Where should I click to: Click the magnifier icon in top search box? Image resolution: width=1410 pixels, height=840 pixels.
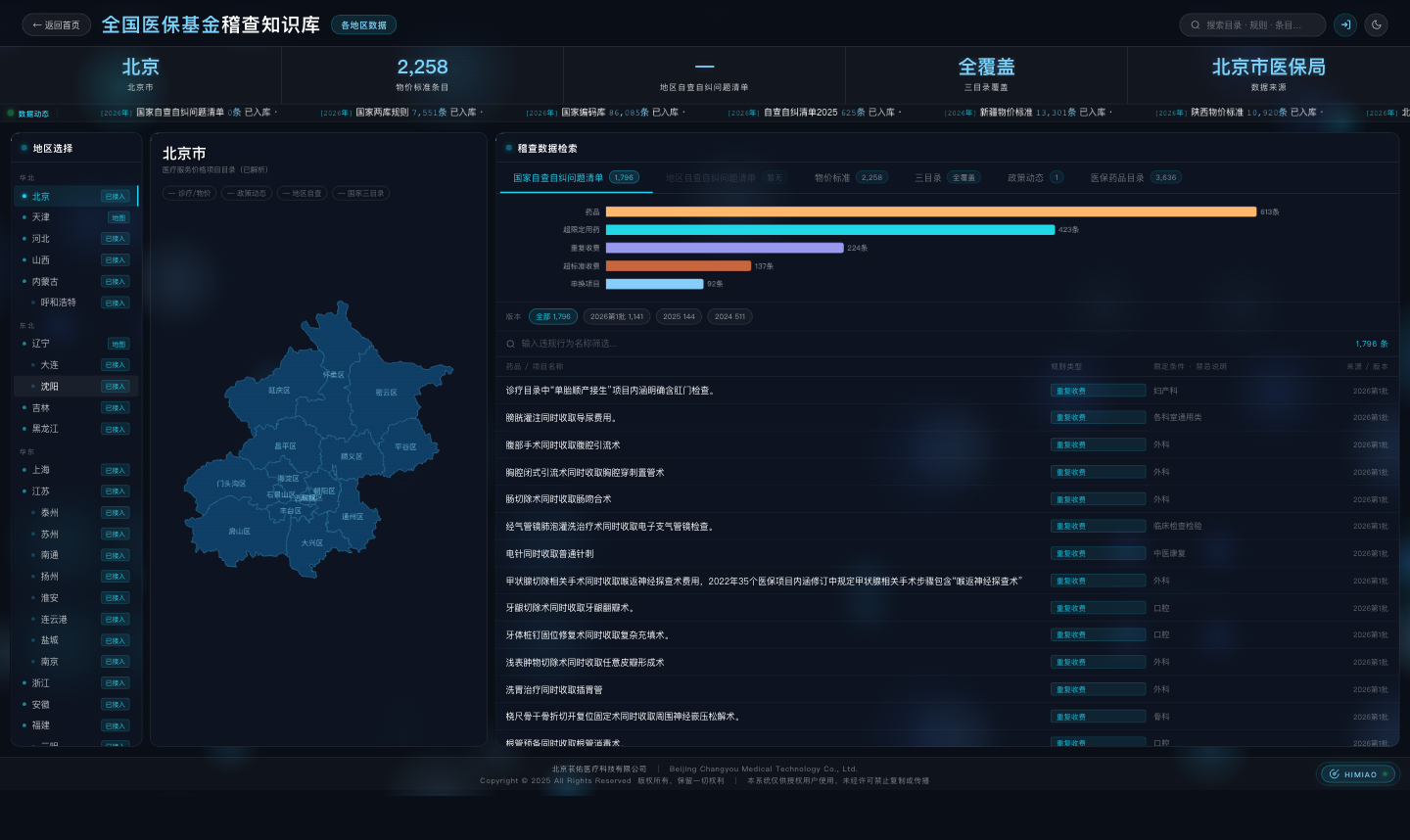(x=1196, y=25)
